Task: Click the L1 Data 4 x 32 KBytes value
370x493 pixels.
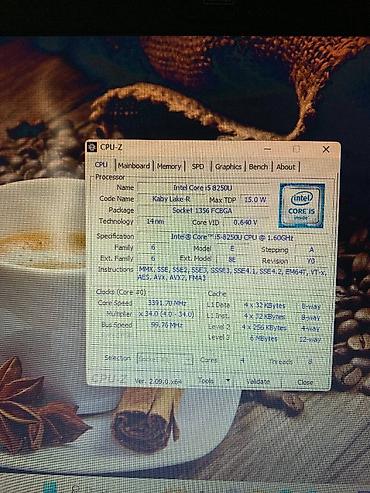Action: click(x=265, y=305)
